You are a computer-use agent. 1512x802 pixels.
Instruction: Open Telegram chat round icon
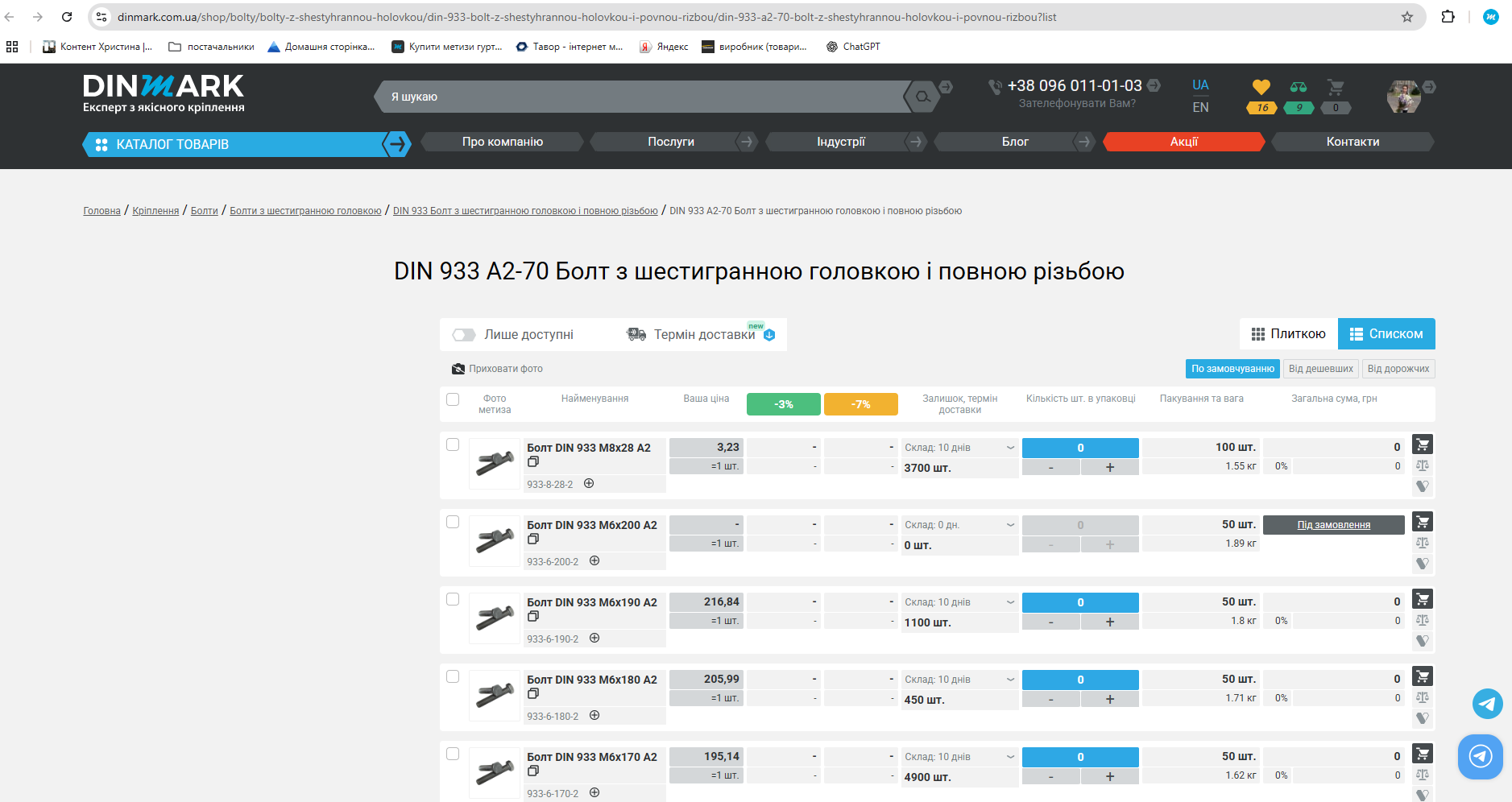point(1488,704)
